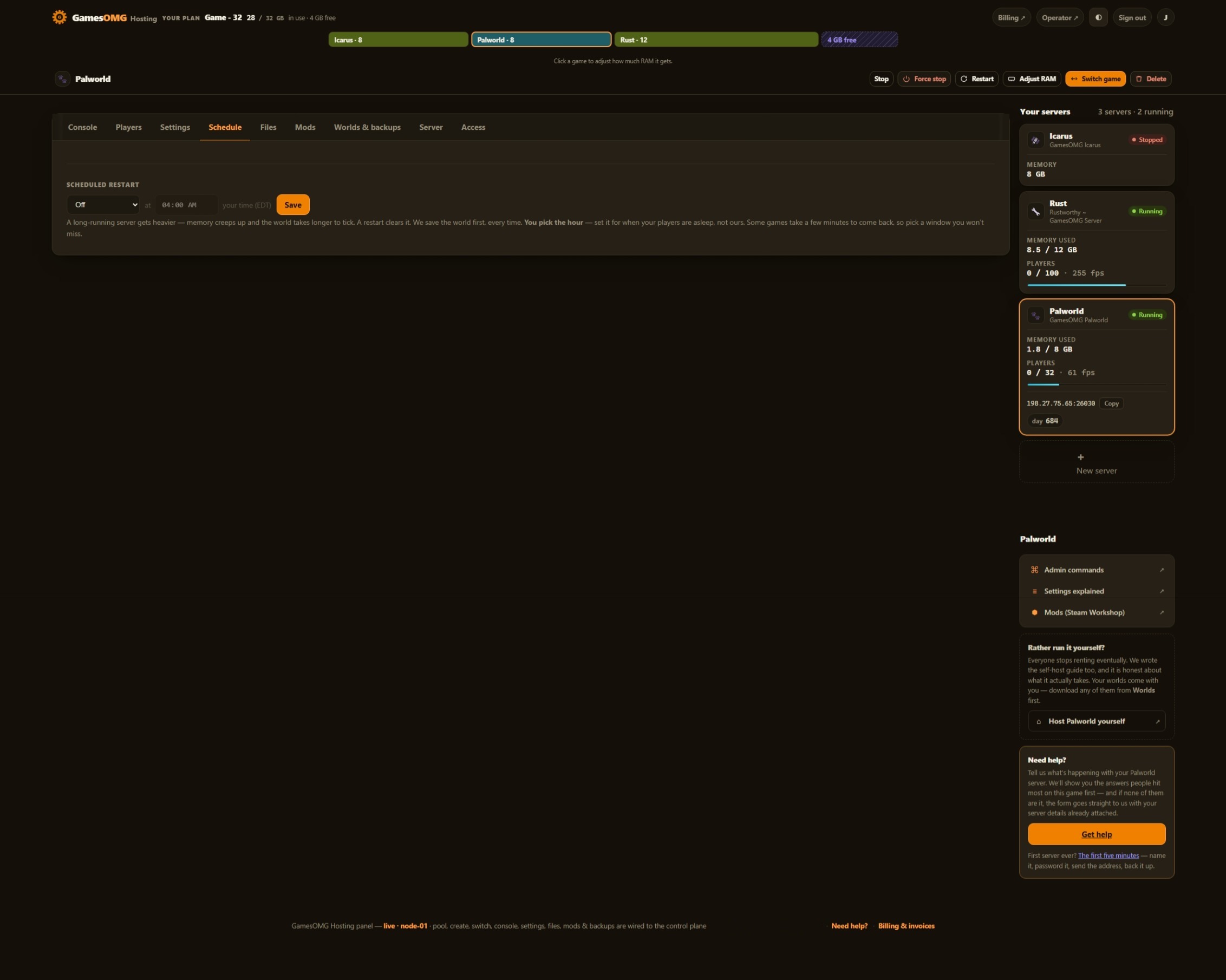Open the Access tab
1226x980 pixels.
473,127
